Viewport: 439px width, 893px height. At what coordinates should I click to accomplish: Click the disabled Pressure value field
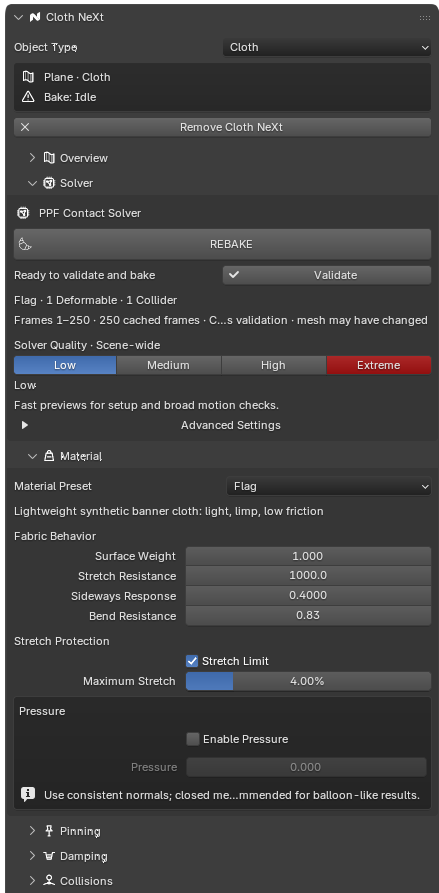click(306, 767)
